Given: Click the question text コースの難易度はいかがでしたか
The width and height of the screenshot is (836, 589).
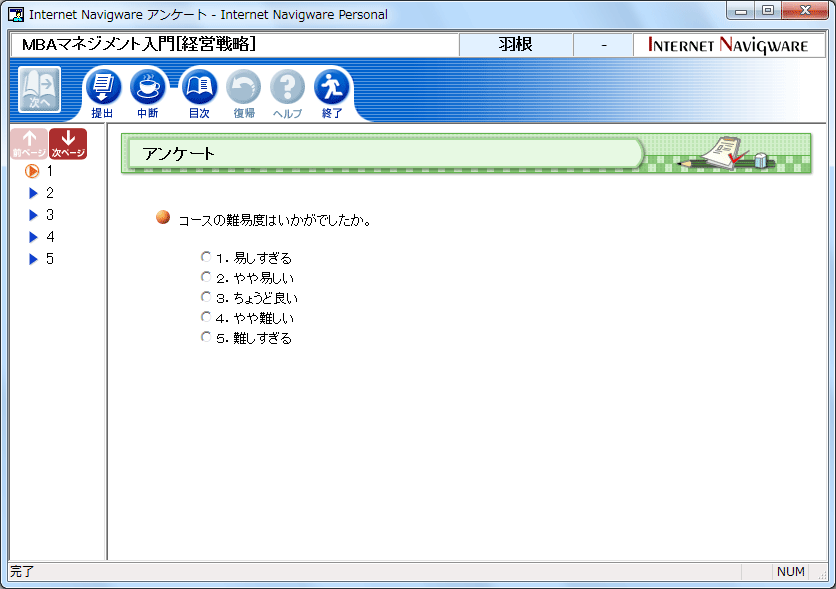Looking at the screenshot, I should 275,220.
